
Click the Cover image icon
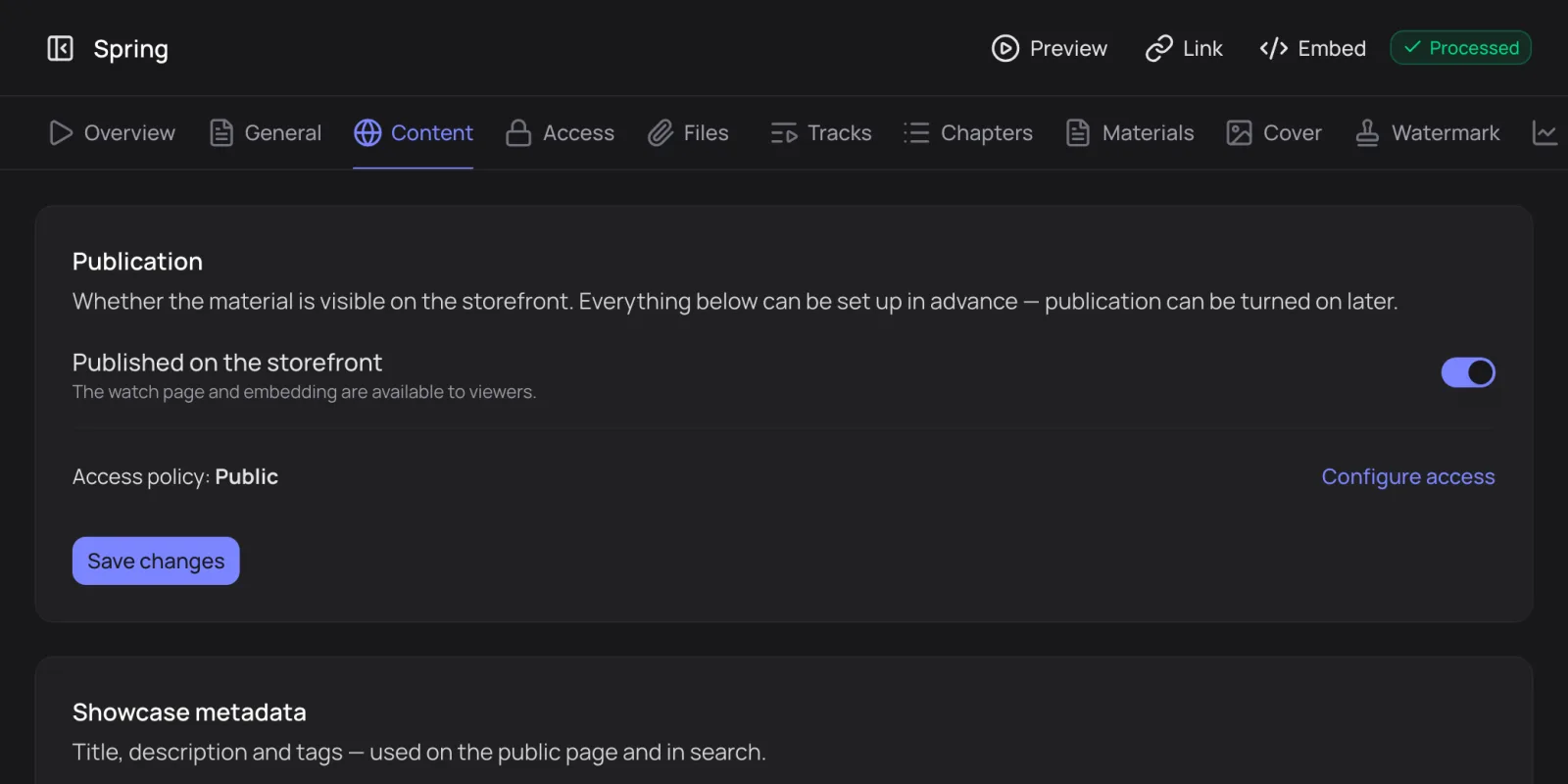coord(1240,132)
